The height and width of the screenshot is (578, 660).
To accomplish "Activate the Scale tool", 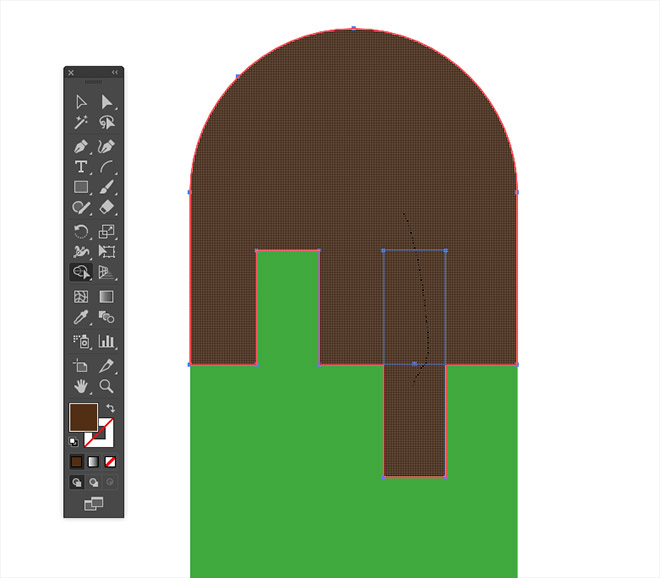I will pos(106,231).
